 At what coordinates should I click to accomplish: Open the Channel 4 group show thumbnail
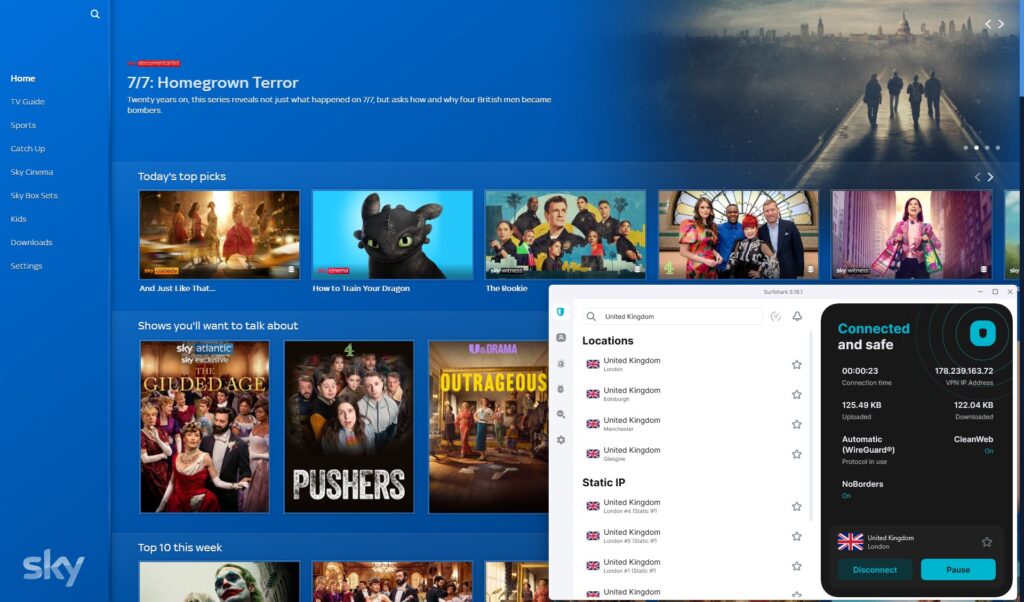coord(739,234)
